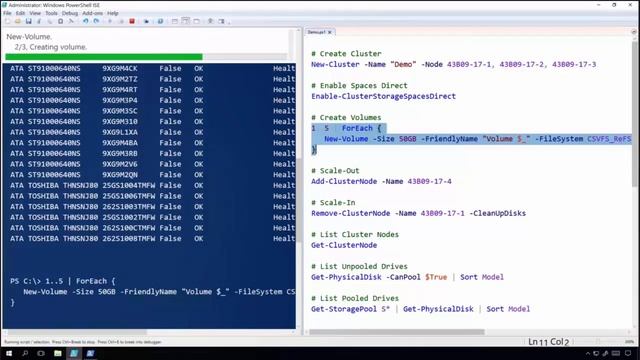Click Show Command Window toolbar icon
Screen dimensions: 640x360
pyautogui.click(x=211, y=21)
